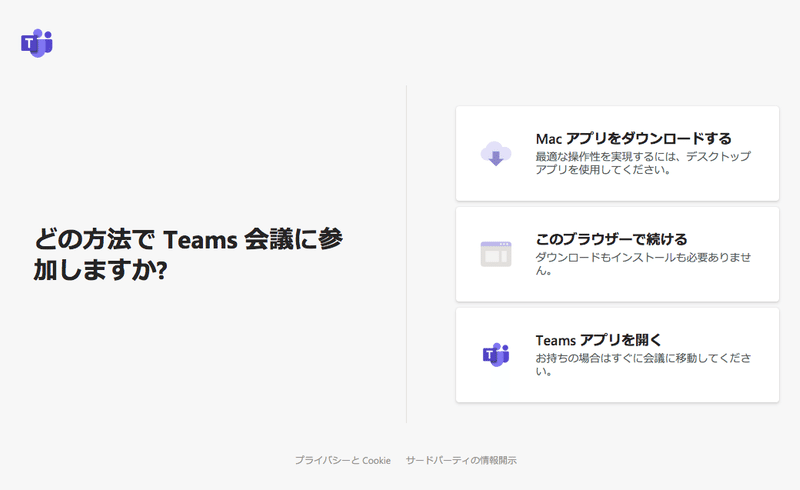The image size is (800, 490).
Task: Click the browser window icon
Action: 495,254
